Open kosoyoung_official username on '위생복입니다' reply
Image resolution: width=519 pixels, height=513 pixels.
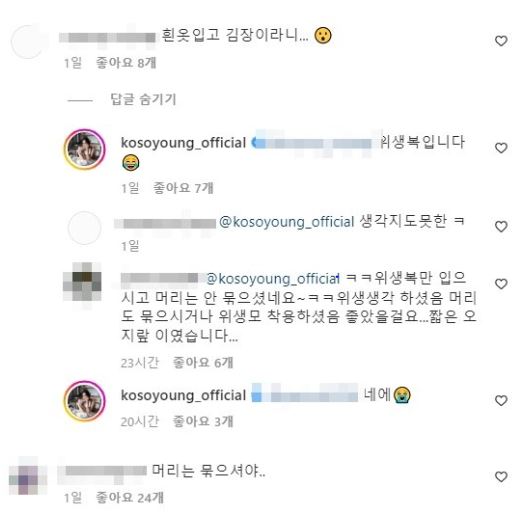pos(183,143)
